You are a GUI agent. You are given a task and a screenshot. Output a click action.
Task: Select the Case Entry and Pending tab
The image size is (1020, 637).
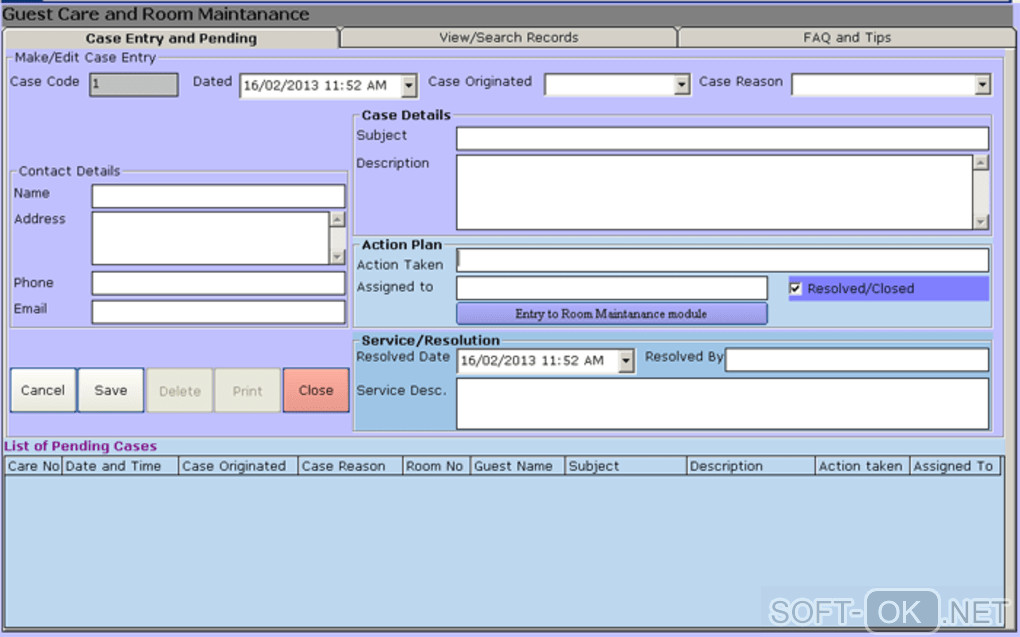171,38
